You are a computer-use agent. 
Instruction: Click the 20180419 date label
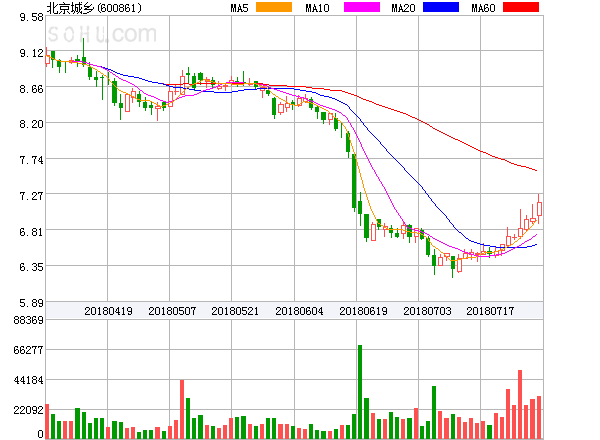(108, 311)
